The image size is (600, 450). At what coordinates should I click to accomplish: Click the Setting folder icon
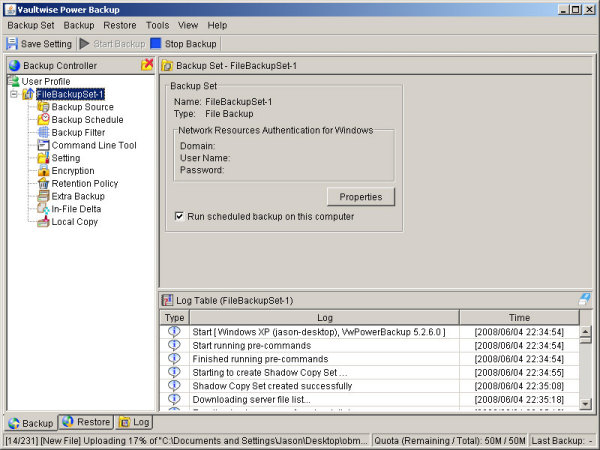coord(43,158)
